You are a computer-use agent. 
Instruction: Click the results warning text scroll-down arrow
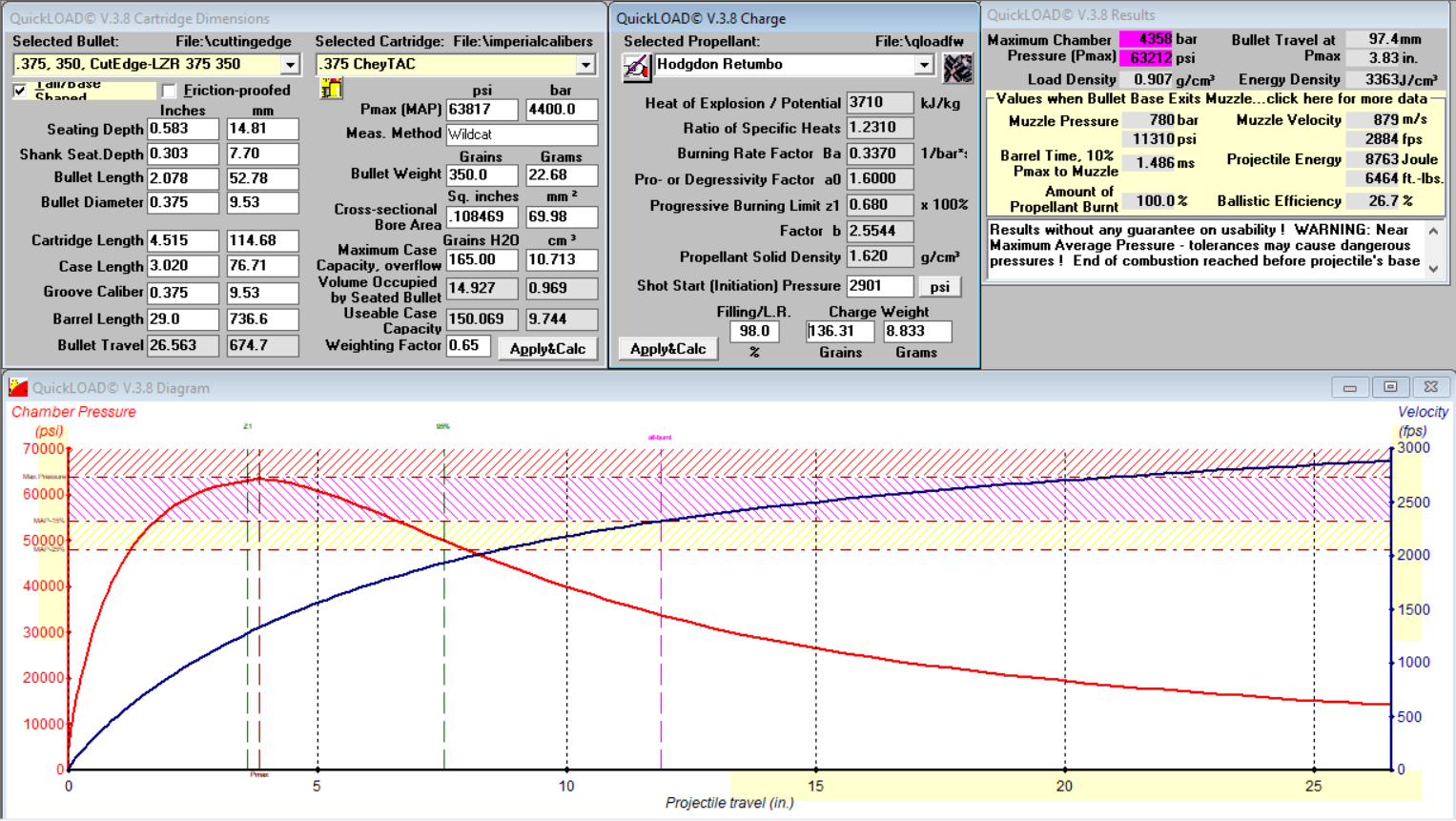[x=1433, y=270]
